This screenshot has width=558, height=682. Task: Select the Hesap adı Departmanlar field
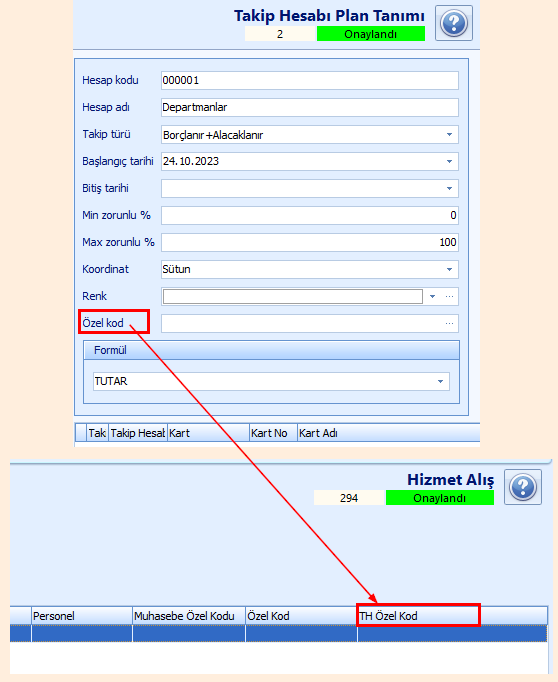(x=310, y=107)
